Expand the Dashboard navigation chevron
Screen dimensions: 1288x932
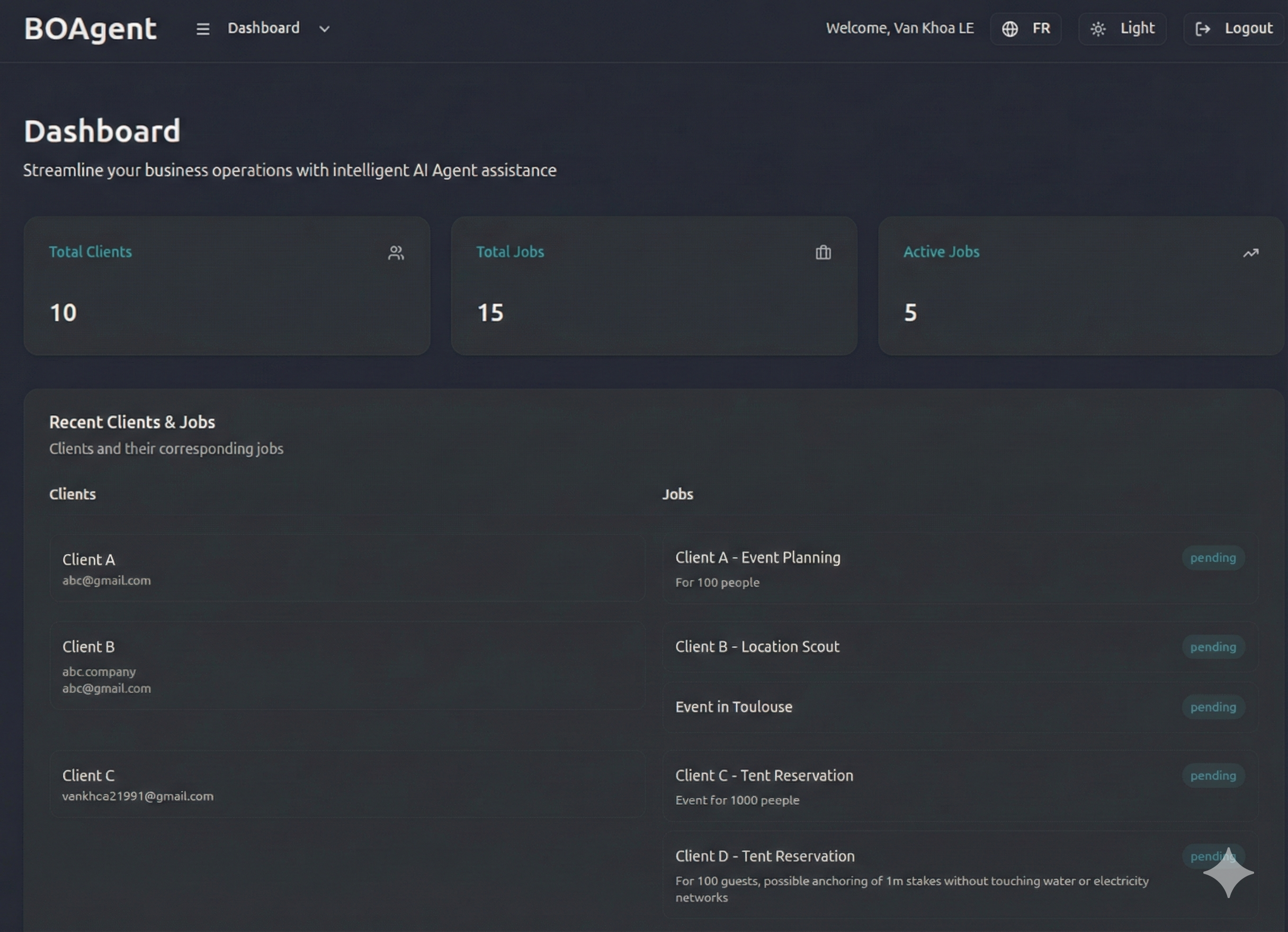pos(324,29)
